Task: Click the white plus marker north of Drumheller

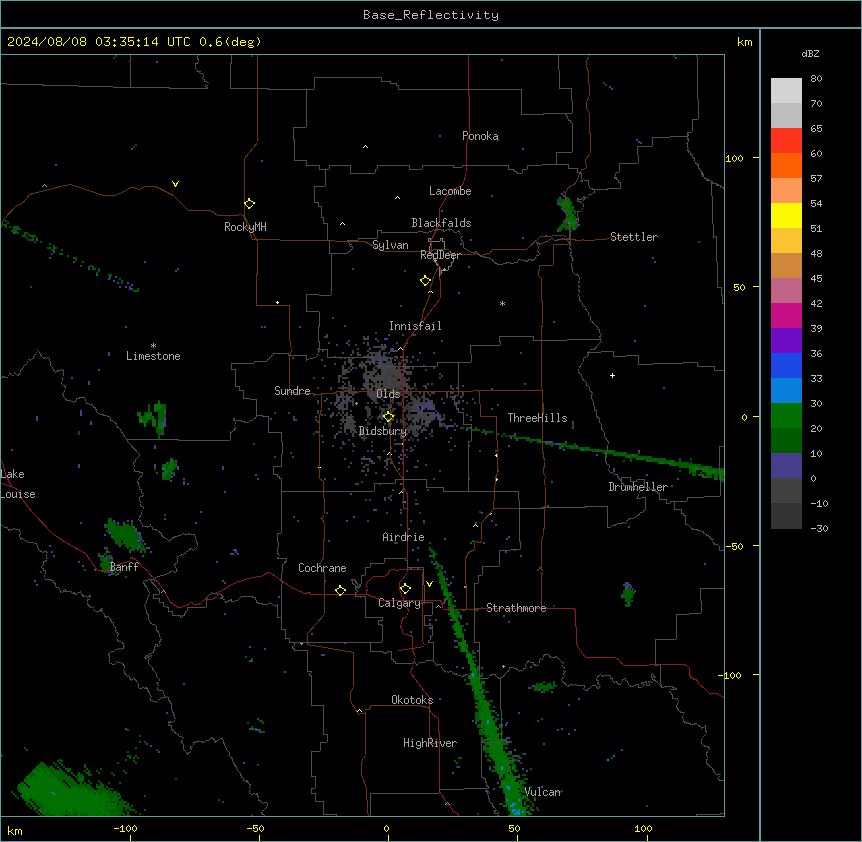Action: pyautogui.click(x=612, y=375)
